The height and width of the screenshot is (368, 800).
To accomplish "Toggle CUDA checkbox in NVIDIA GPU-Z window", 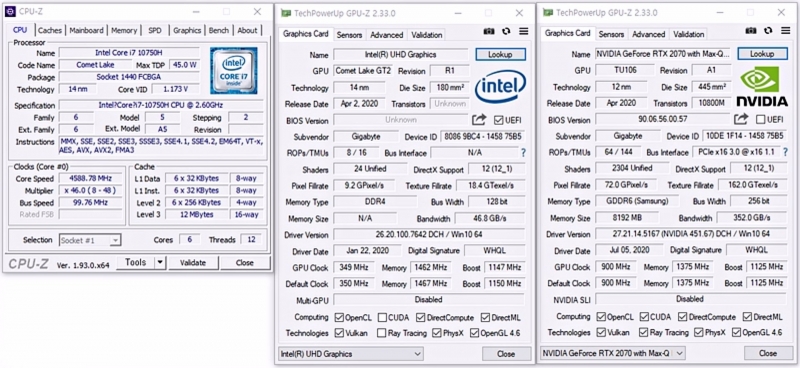I will click(644, 317).
